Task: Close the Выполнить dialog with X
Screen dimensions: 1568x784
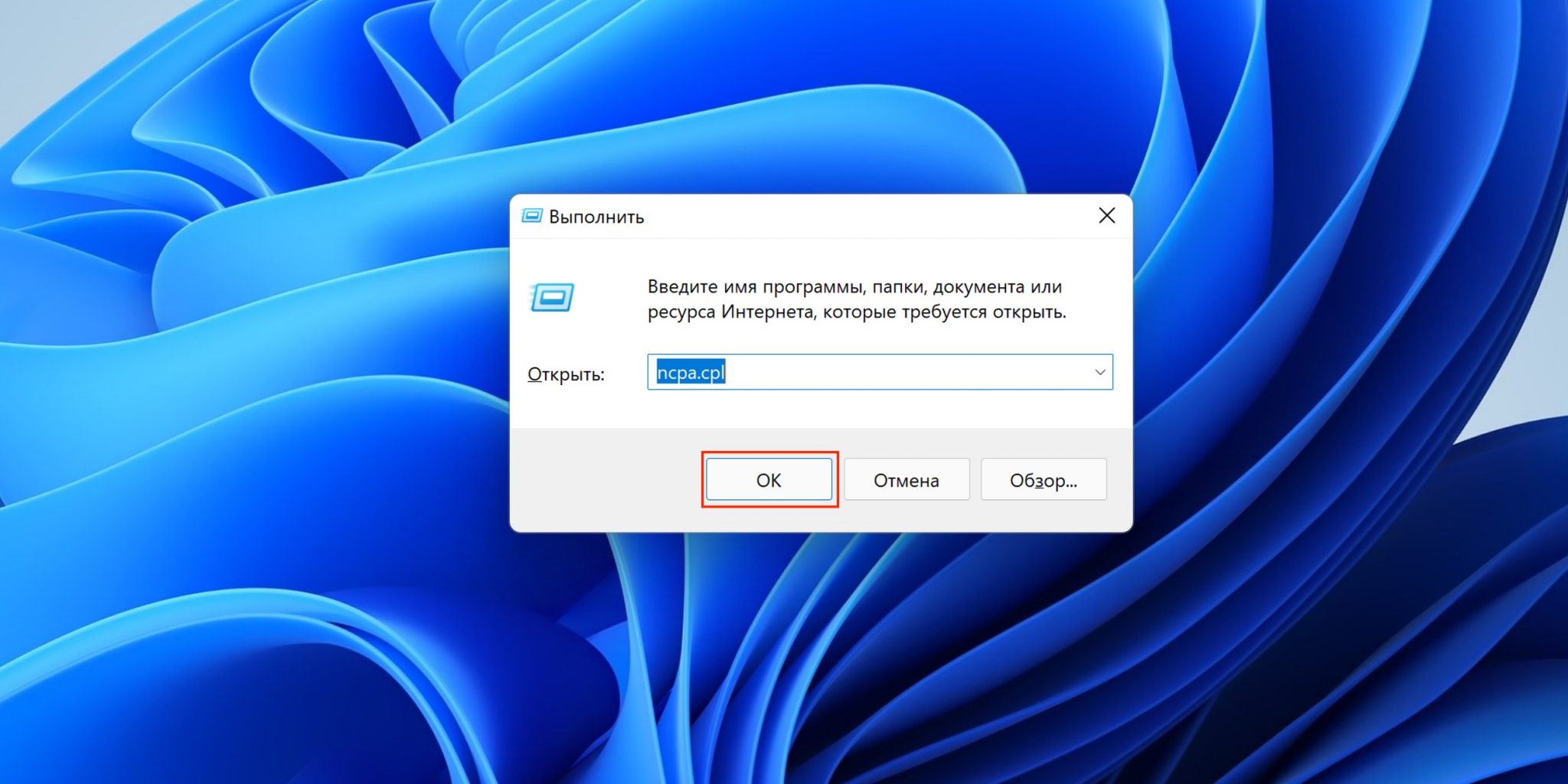Action: coord(1106,216)
